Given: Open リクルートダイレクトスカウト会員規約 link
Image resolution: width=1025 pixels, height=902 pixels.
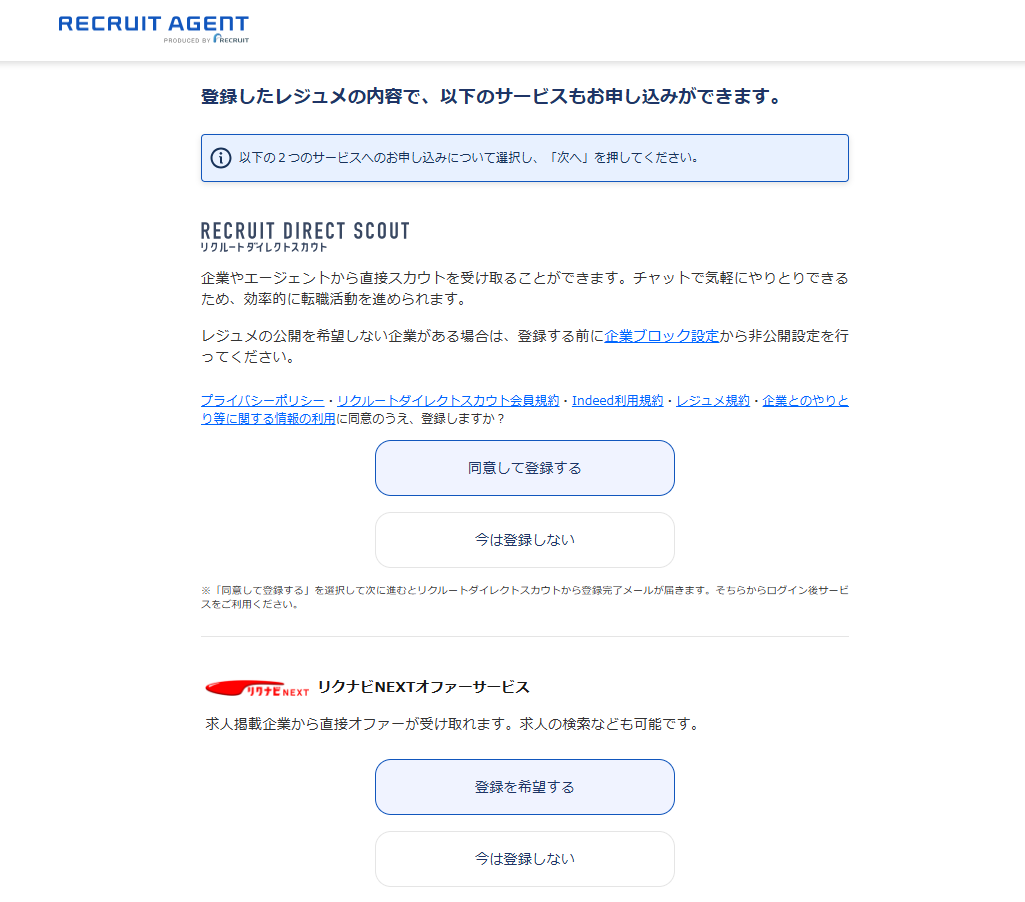Looking at the screenshot, I should (448, 401).
